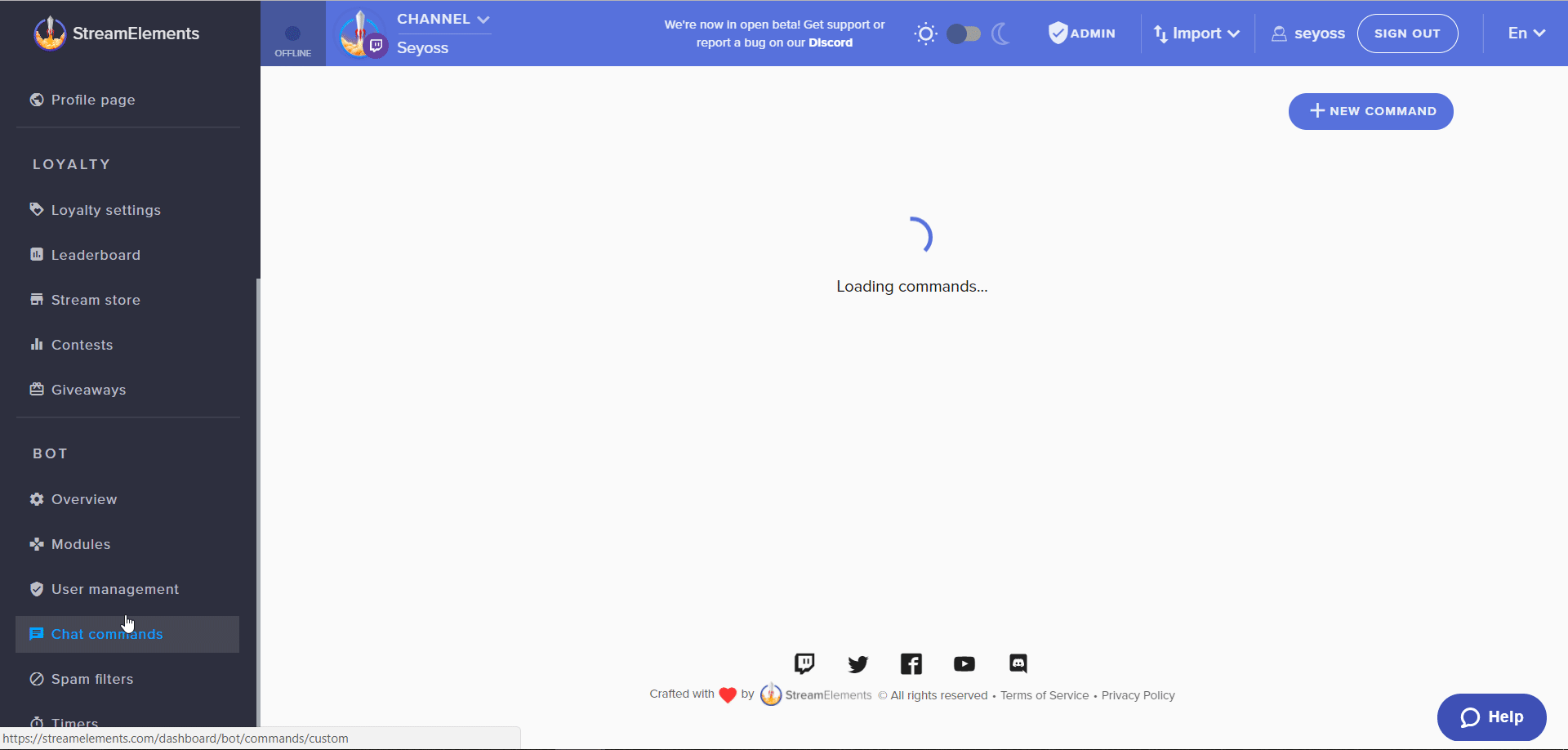This screenshot has width=1568, height=750.
Task: Open the Leaderboard page
Action: [127, 255]
